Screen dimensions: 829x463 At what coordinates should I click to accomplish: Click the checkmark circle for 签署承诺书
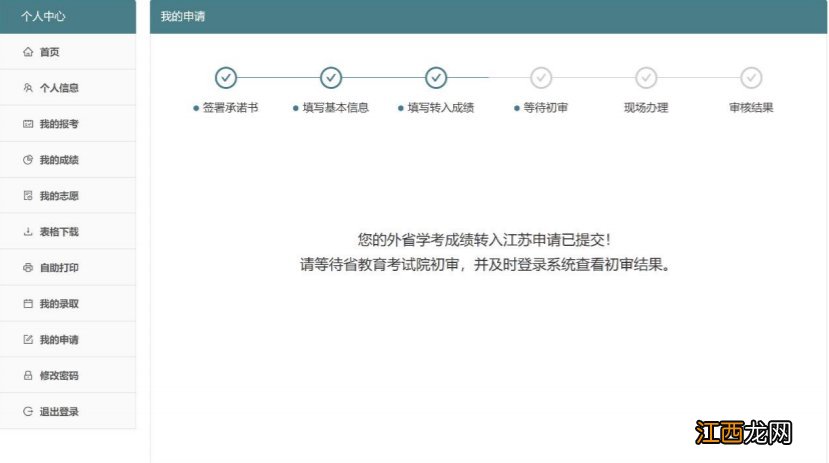pyautogui.click(x=226, y=78)
